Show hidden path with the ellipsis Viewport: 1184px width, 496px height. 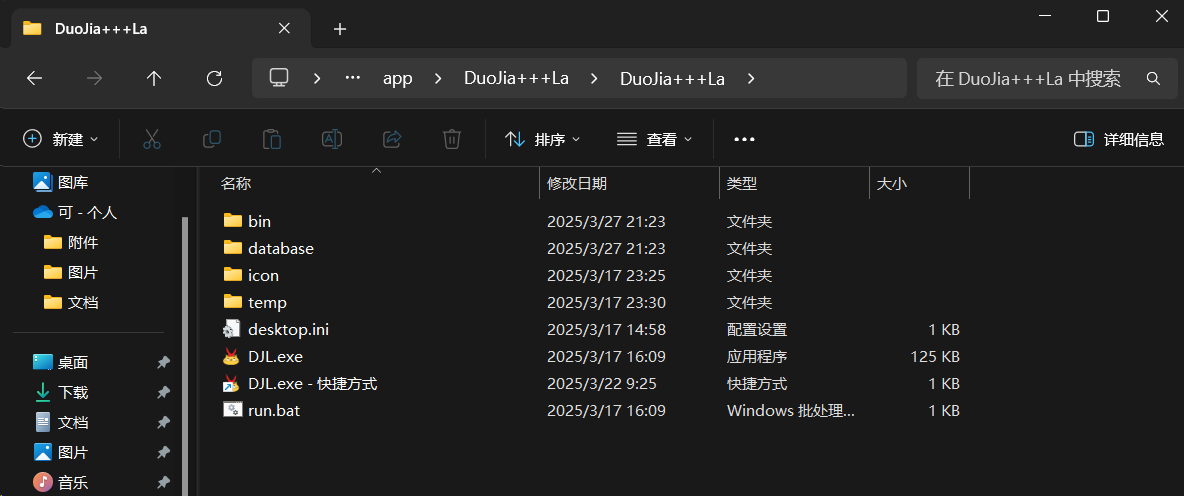(x=353, y=79)
